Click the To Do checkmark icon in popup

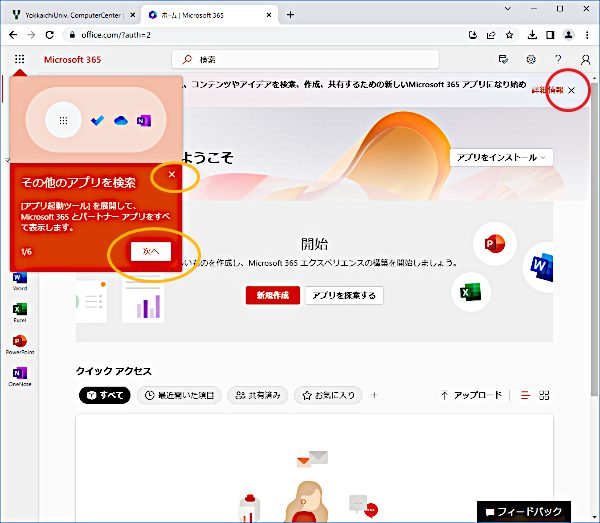[x=97, y=121]
